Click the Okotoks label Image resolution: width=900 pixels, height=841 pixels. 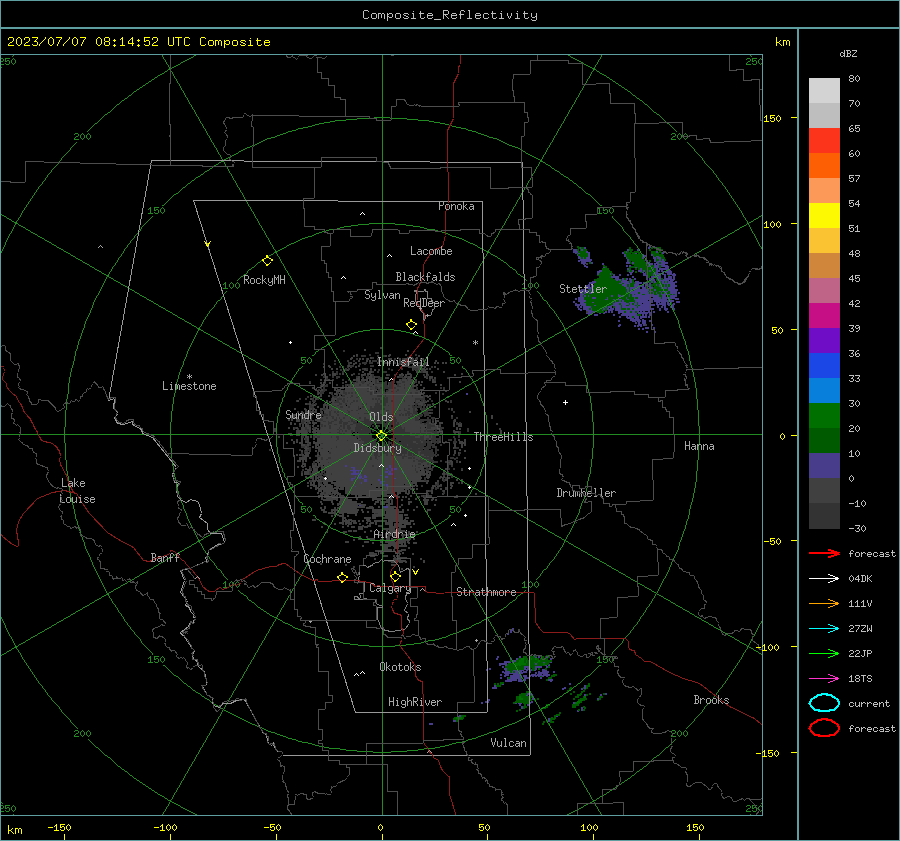(x=400, y=667)
